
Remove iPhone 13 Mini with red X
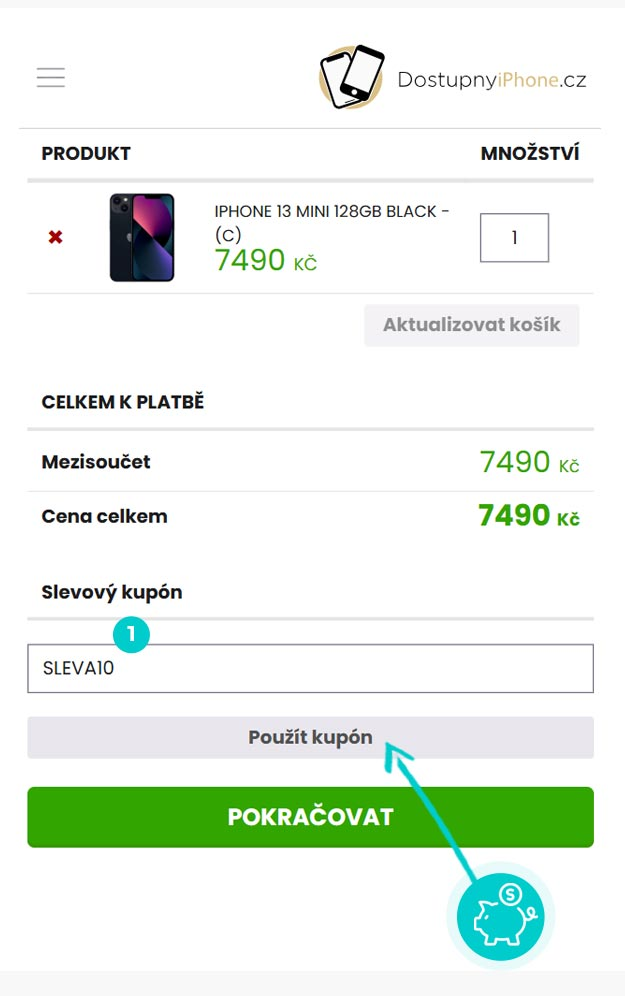click(55, 238)
